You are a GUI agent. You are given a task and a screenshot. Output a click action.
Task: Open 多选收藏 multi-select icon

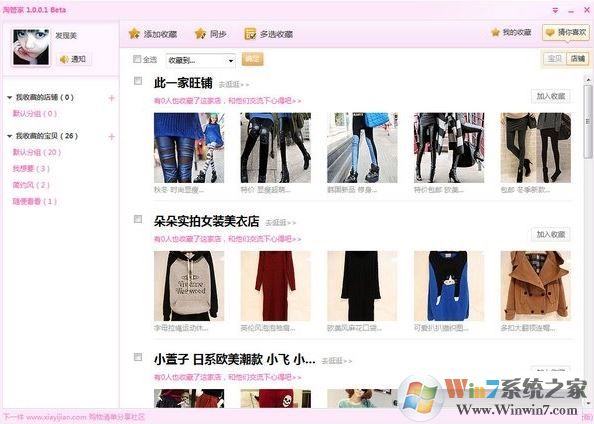(x=250, y=34)
